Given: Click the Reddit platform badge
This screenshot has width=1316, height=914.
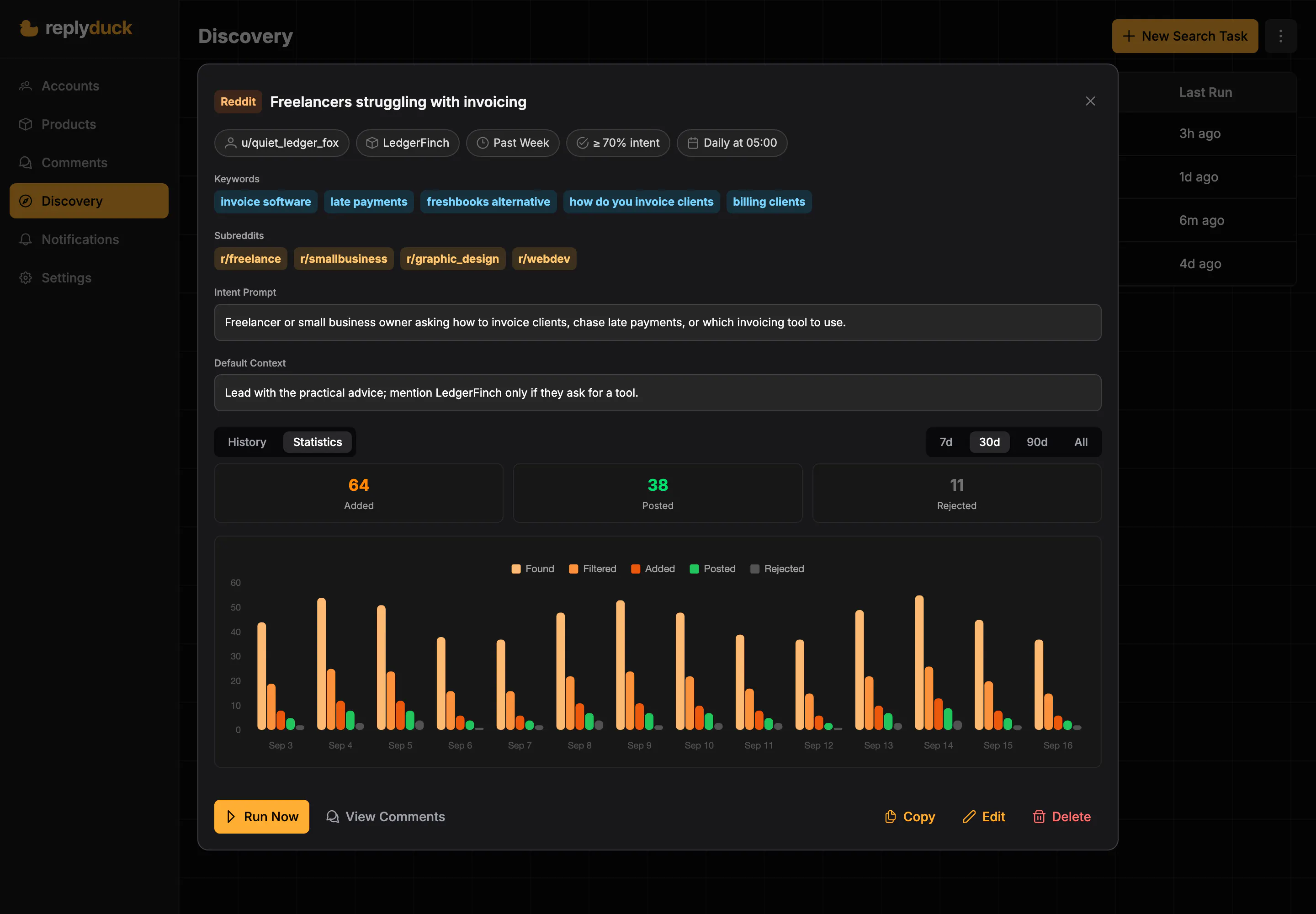Looking at the screenshot, I should pyautogui.click(x=238, y=102).
